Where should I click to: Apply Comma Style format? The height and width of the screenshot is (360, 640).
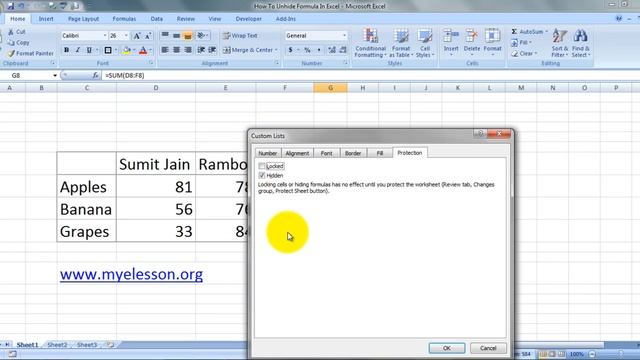click(x=319, y=50)
